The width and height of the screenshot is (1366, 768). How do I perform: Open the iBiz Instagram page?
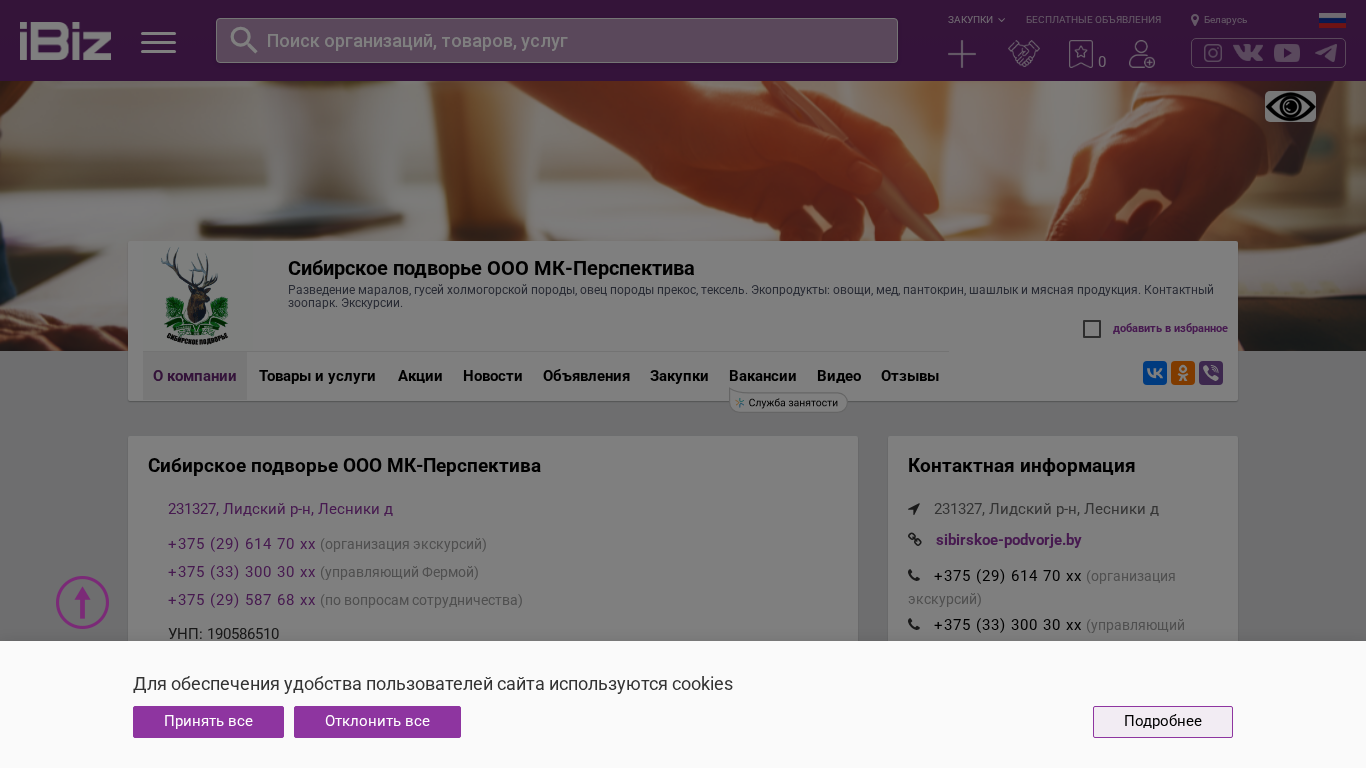[1212, 53]
